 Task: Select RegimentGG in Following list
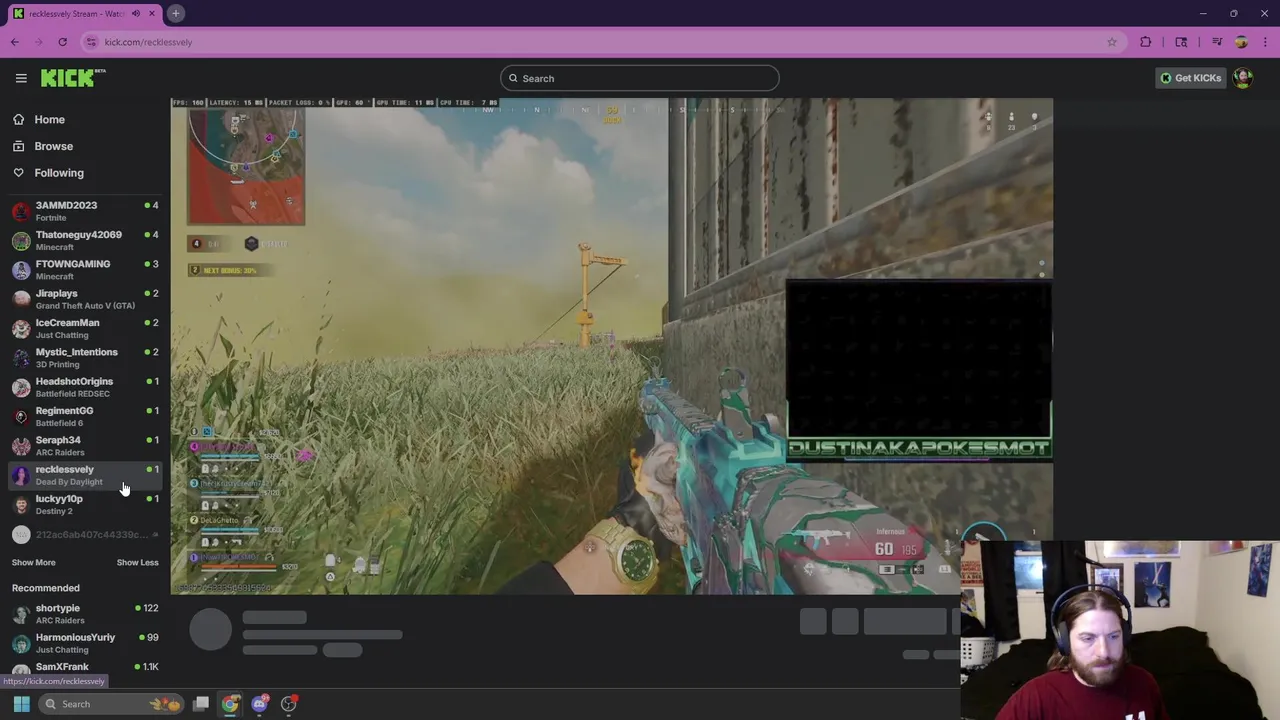click(x=85, y=416)
